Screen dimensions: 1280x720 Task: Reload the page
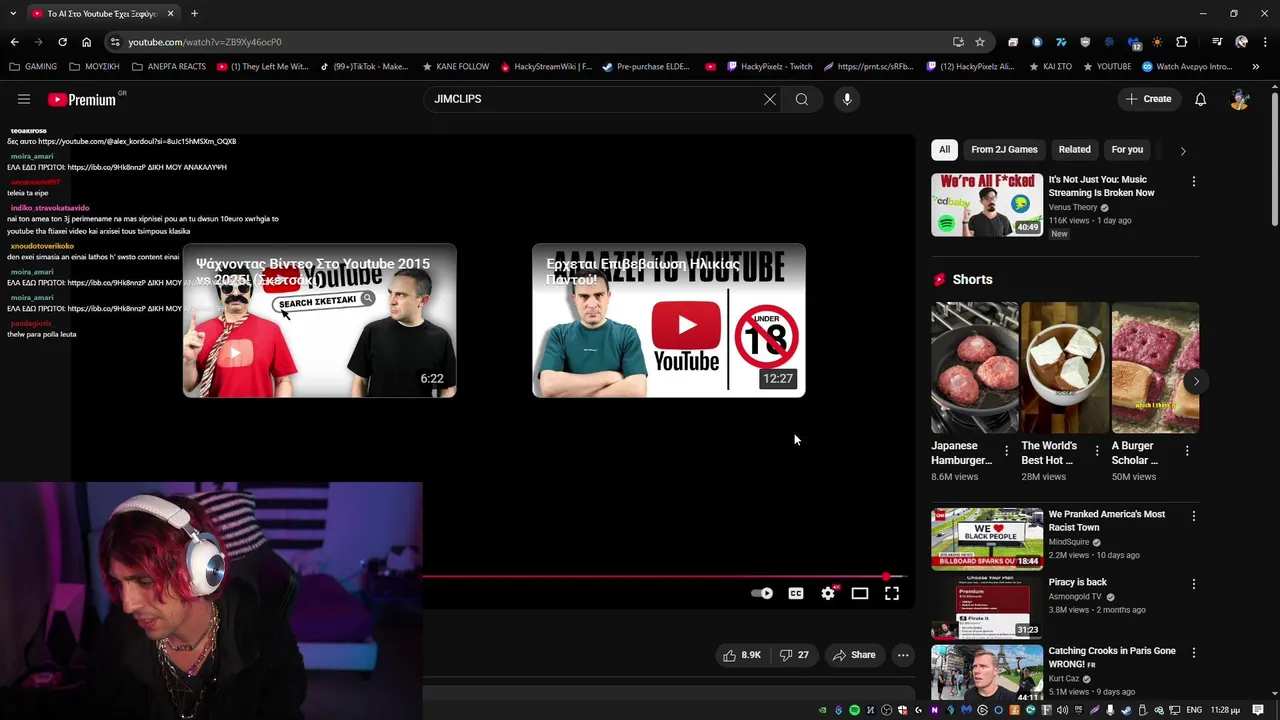pos(62,42)
